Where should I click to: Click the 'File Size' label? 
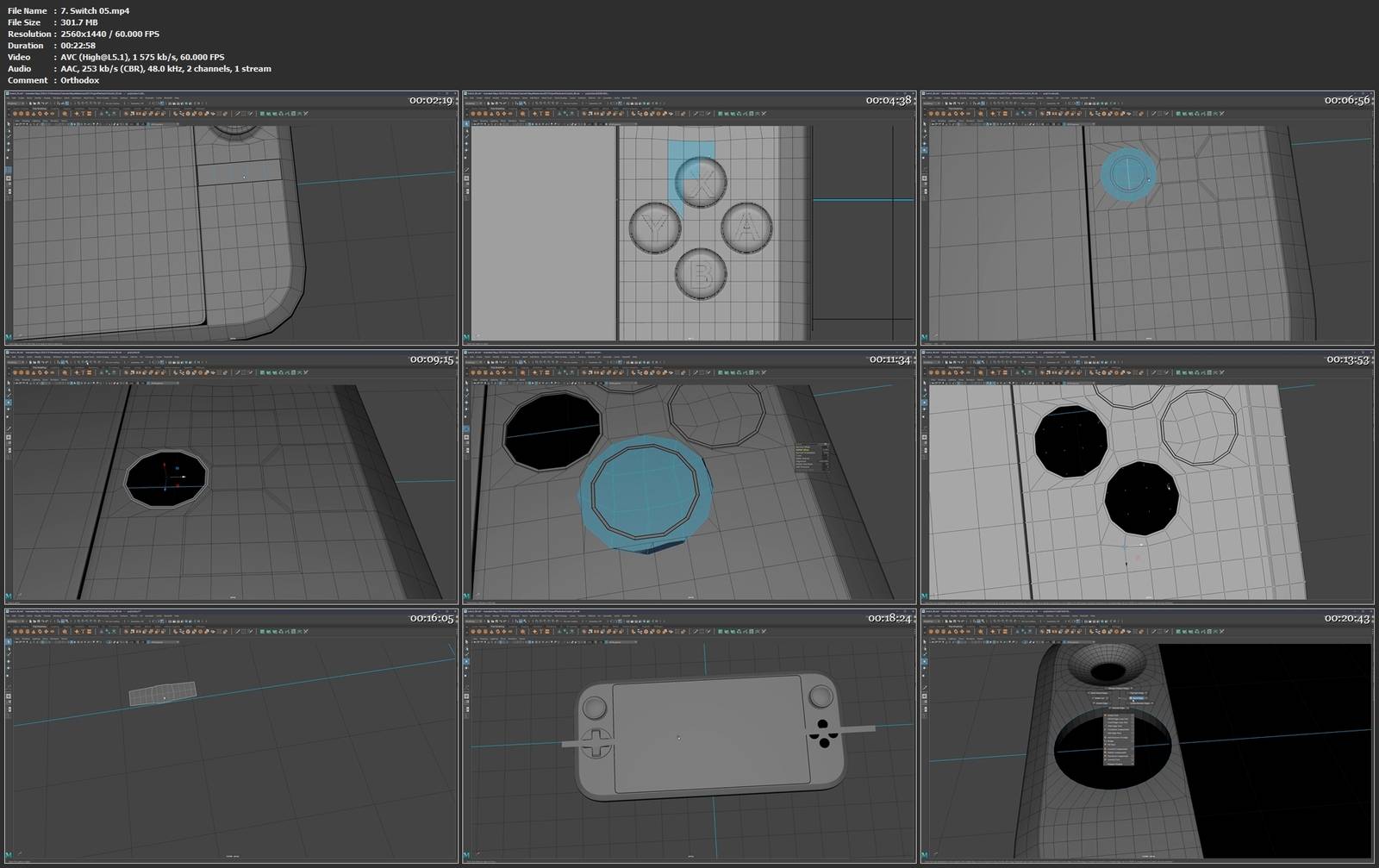24,22
